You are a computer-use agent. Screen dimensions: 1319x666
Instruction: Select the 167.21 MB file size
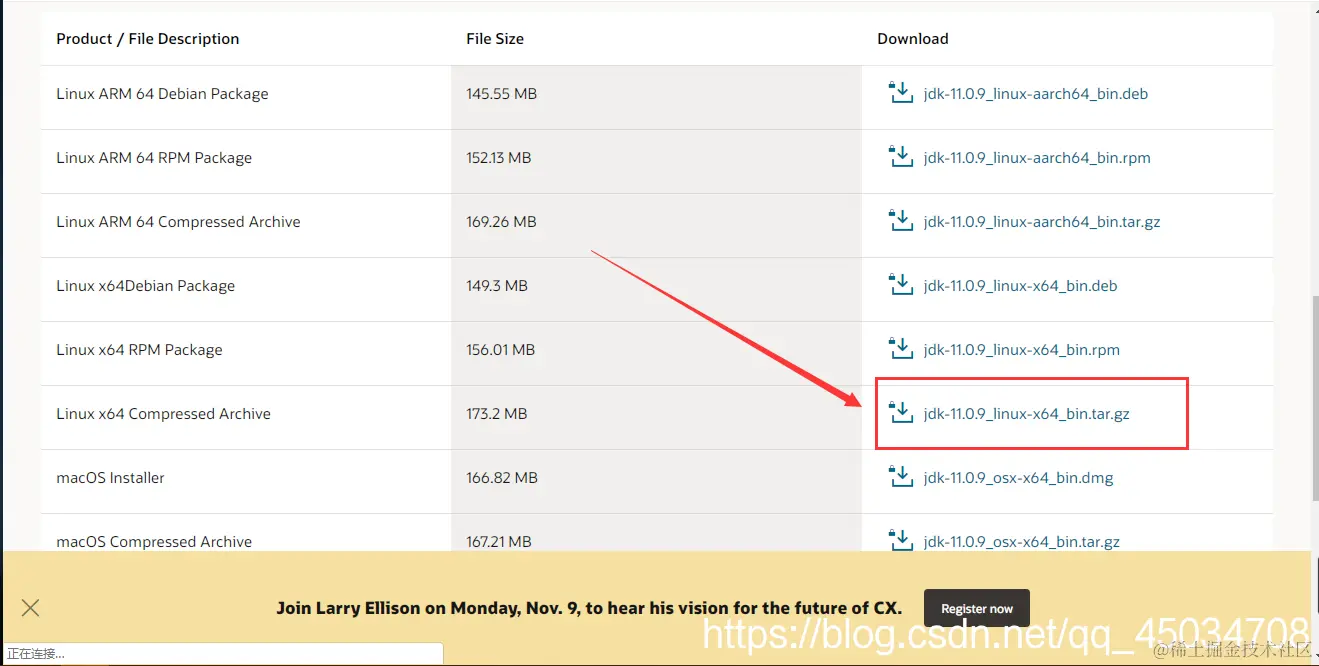click(499, 542)
